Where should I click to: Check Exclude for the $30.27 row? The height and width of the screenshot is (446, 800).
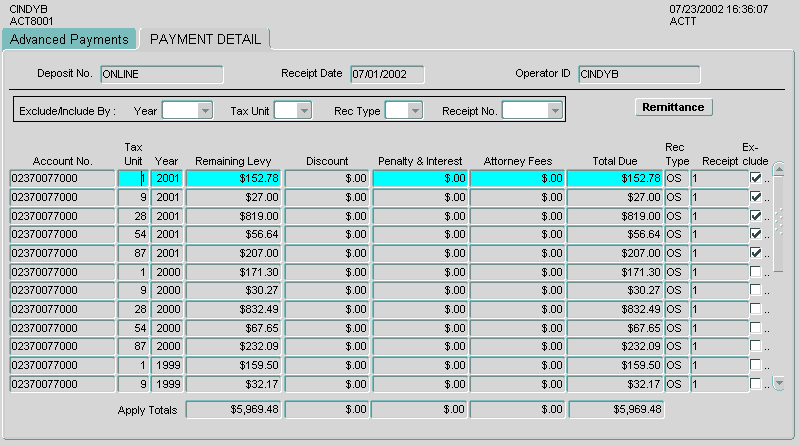click(x=756, y=290)
